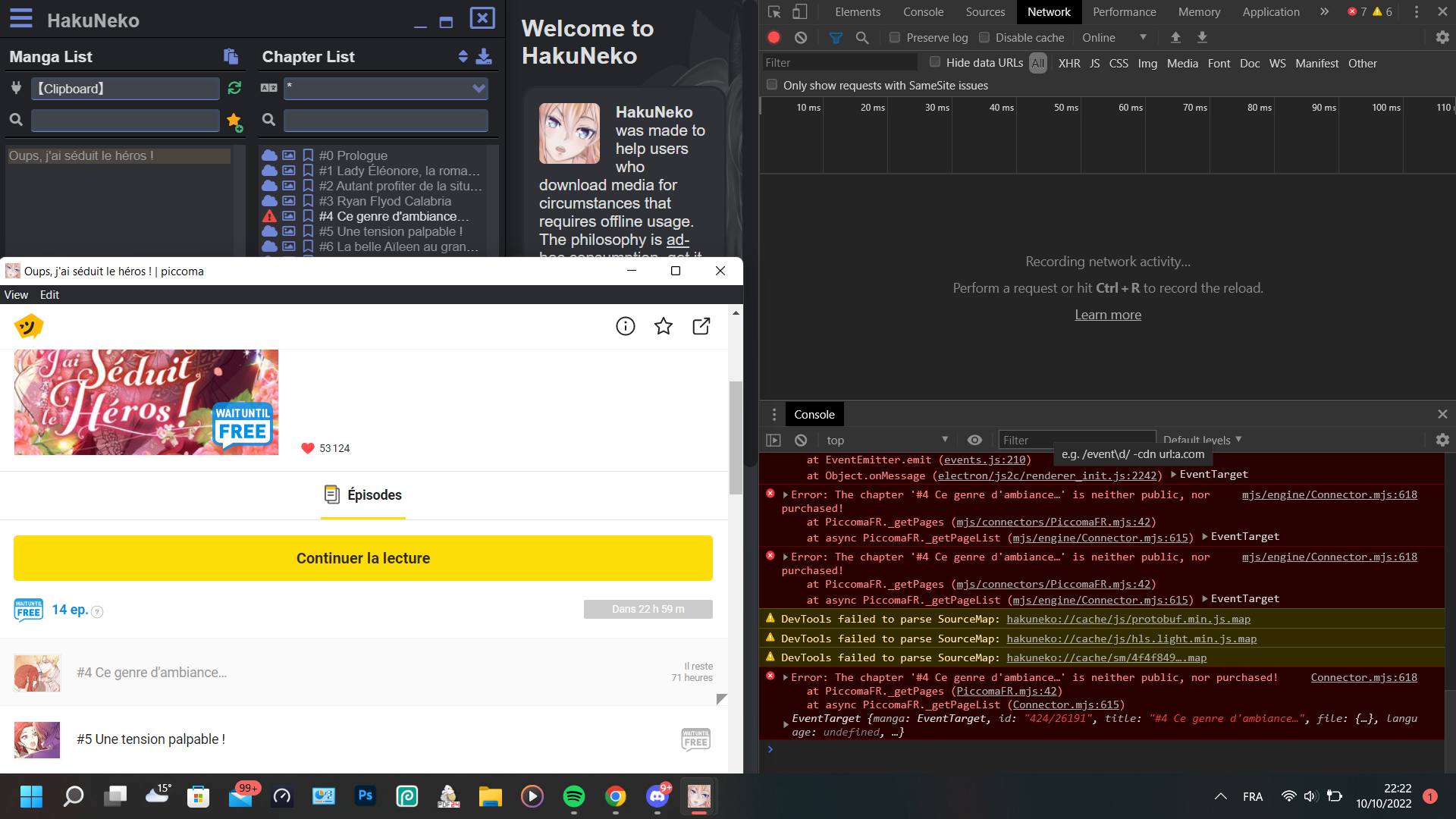The image size is (1456, 819).
Task: Open the chapter language filter dropdown
Action: [x=478, y=88]
